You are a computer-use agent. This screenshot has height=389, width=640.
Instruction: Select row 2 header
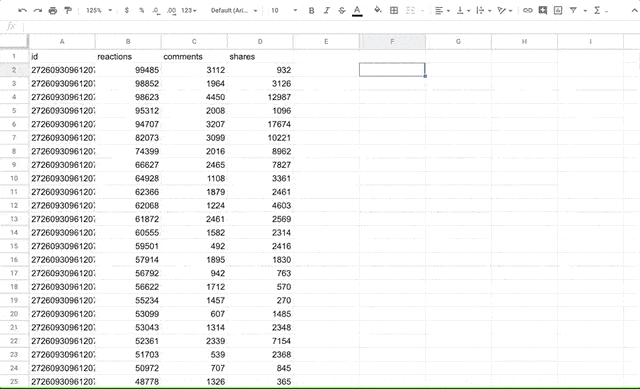14,70
